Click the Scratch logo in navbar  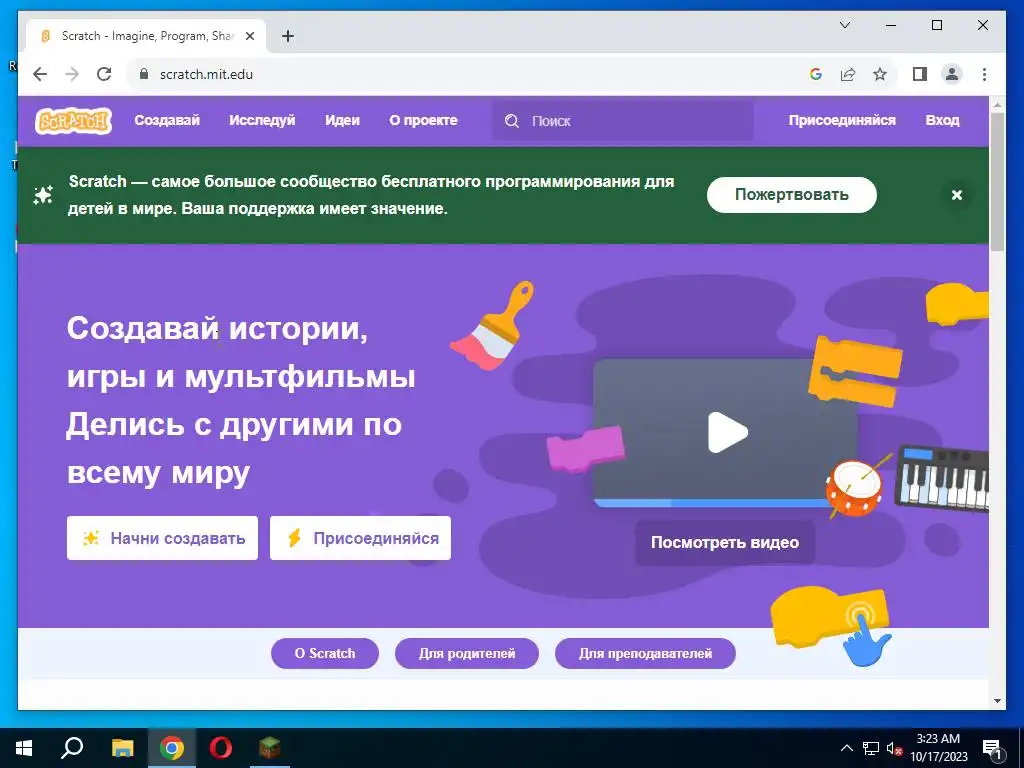click(73, 121)
